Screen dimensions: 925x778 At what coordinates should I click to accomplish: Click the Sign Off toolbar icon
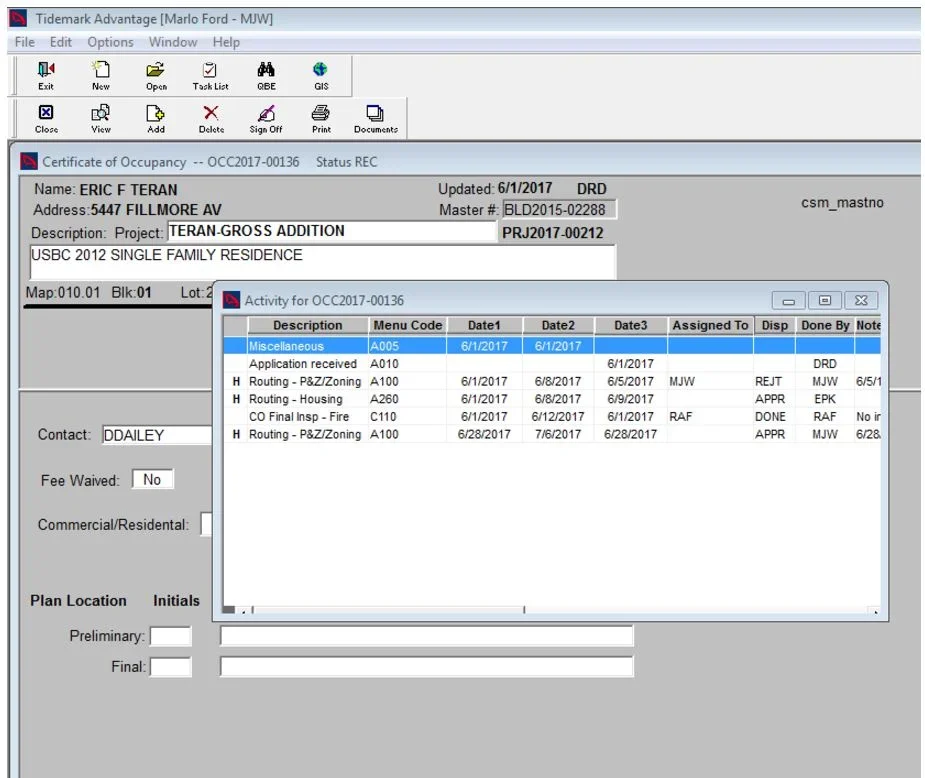(x=266, y=119)
